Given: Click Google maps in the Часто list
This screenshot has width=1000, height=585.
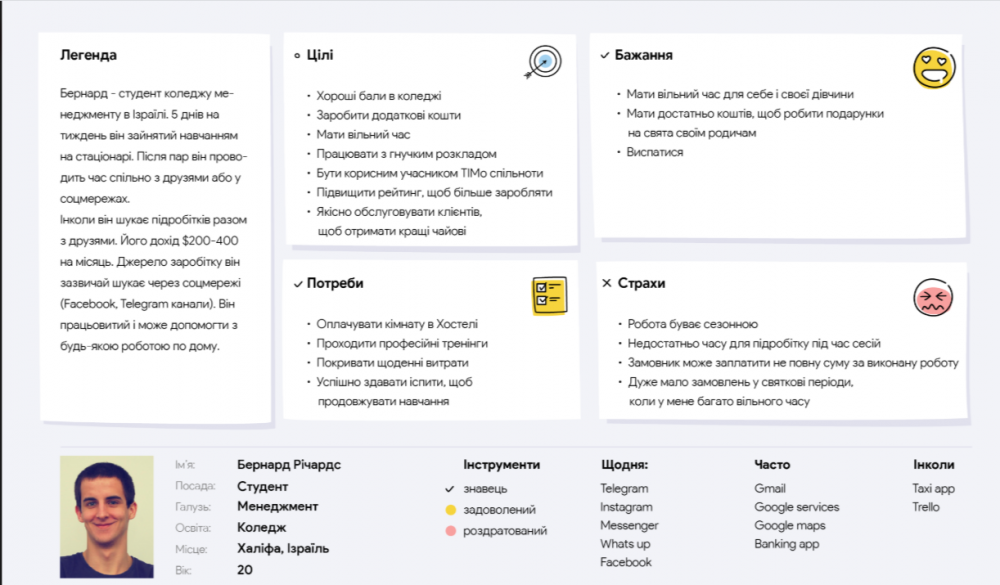Looking at the screenshot, I should tap(789, 526).
